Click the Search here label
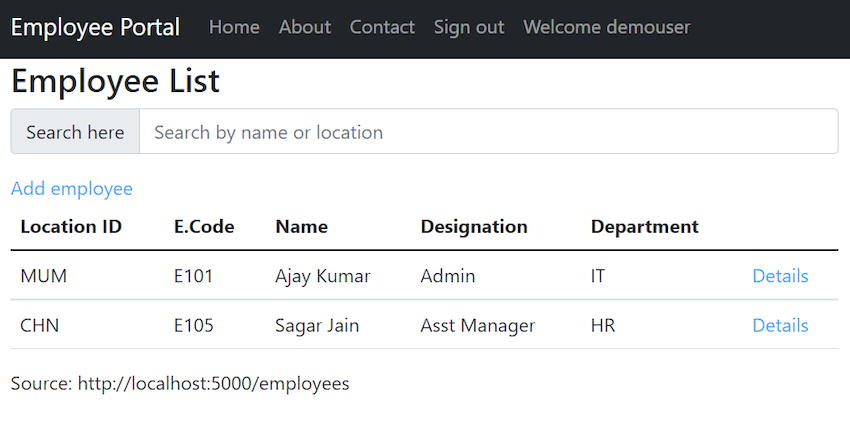Screen dimensions: 850x425 75,132
